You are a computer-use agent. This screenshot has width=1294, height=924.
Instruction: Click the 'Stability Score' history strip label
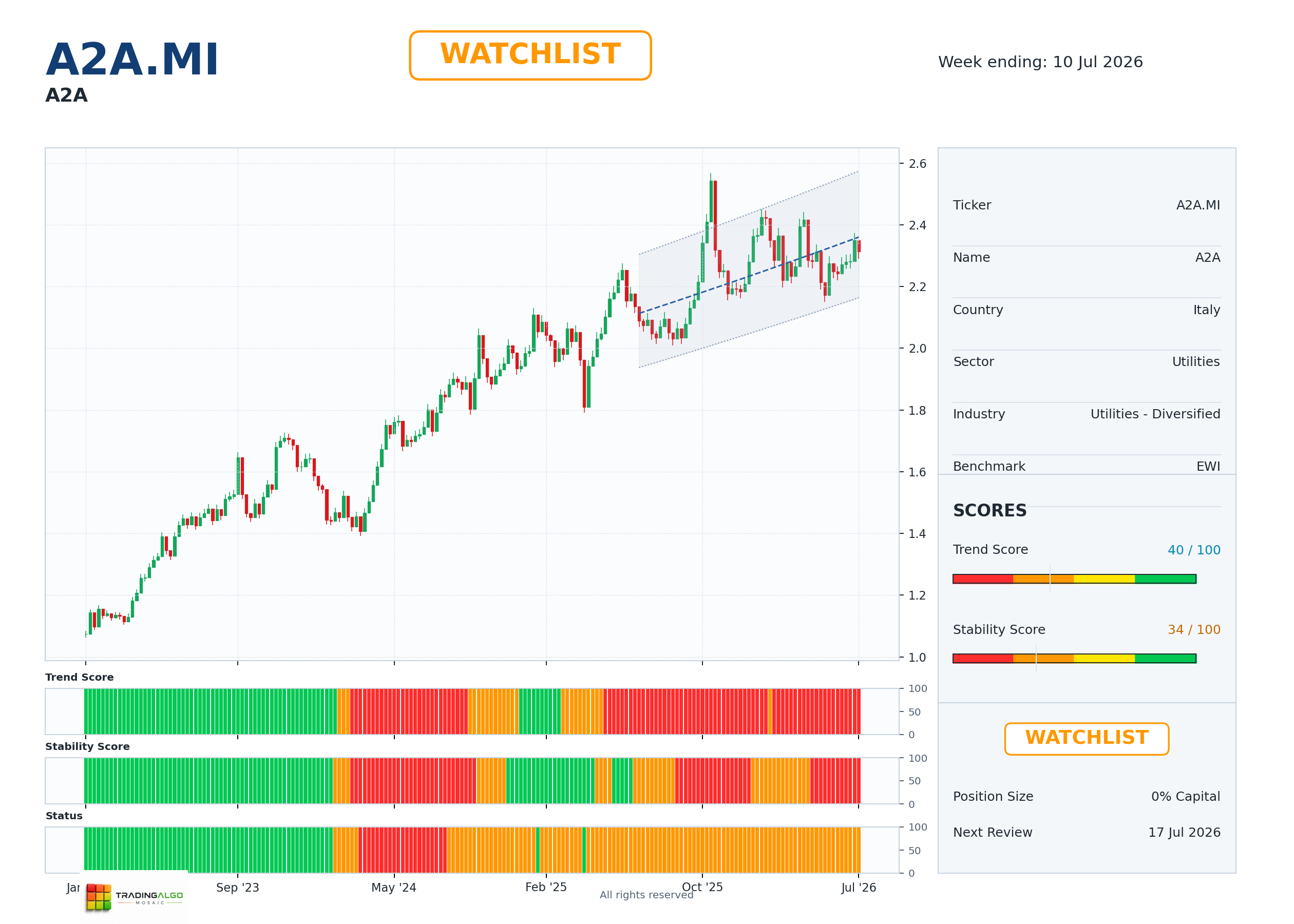coord(87,746)
